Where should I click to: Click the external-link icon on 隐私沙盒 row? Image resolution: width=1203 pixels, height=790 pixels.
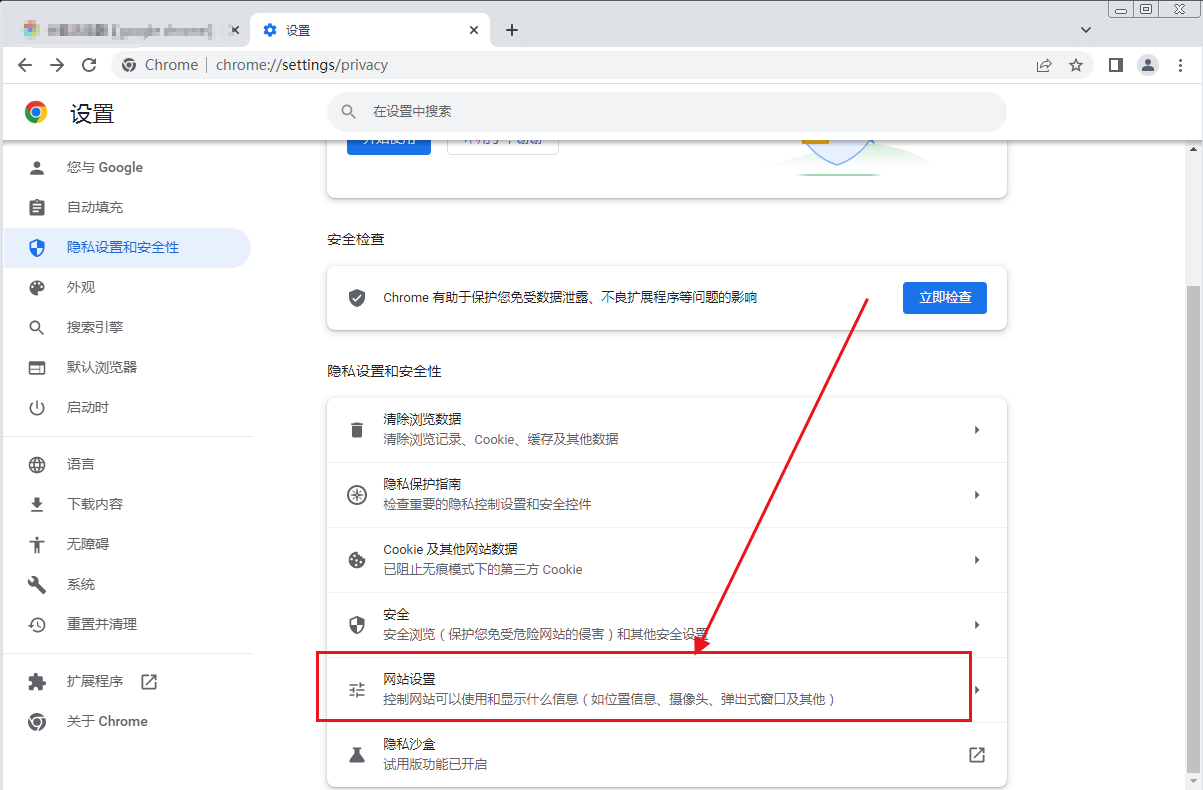coord(977,755)
